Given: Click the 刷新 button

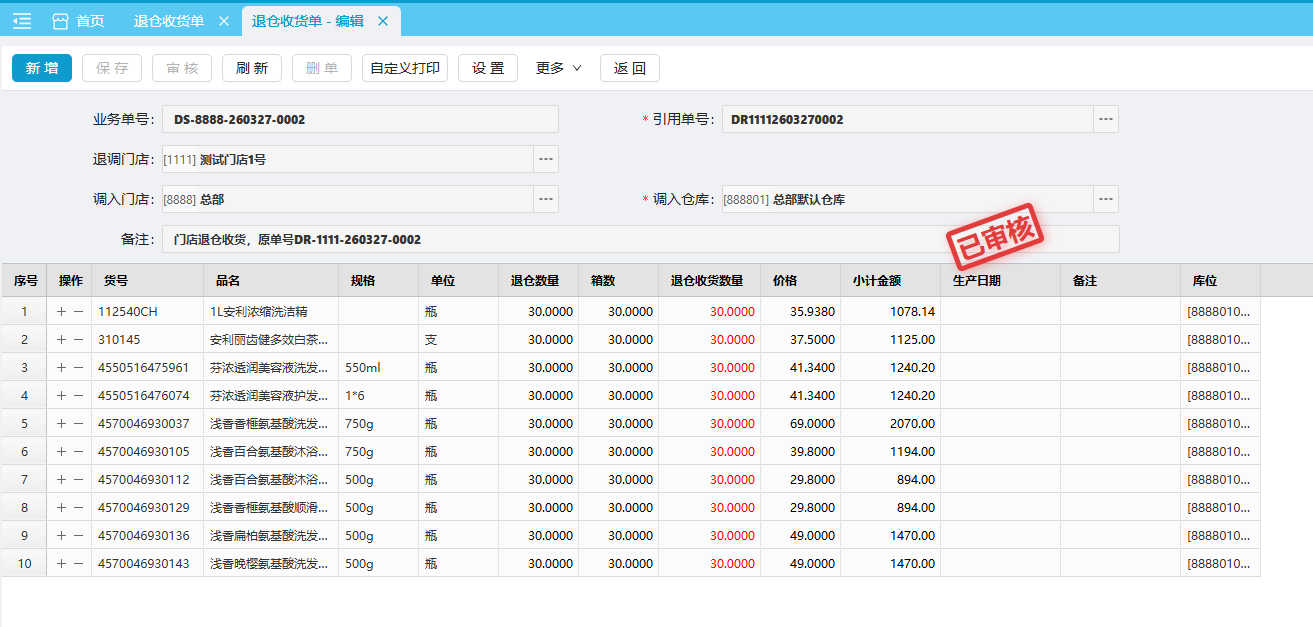Looking at the screenshot, I should click(x=252, y=68).
